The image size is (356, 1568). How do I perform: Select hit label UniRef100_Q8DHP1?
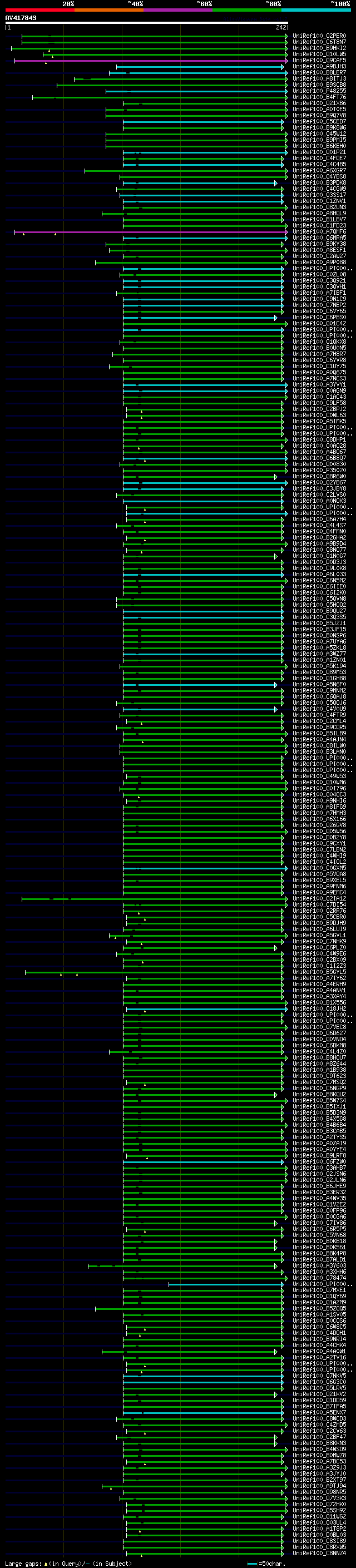[319, 439]
